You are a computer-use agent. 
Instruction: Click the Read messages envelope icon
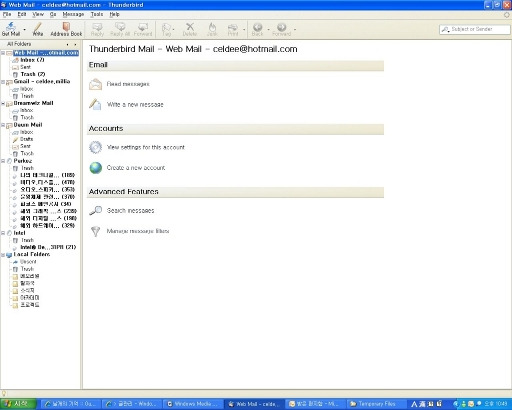(x=95, y=84)
